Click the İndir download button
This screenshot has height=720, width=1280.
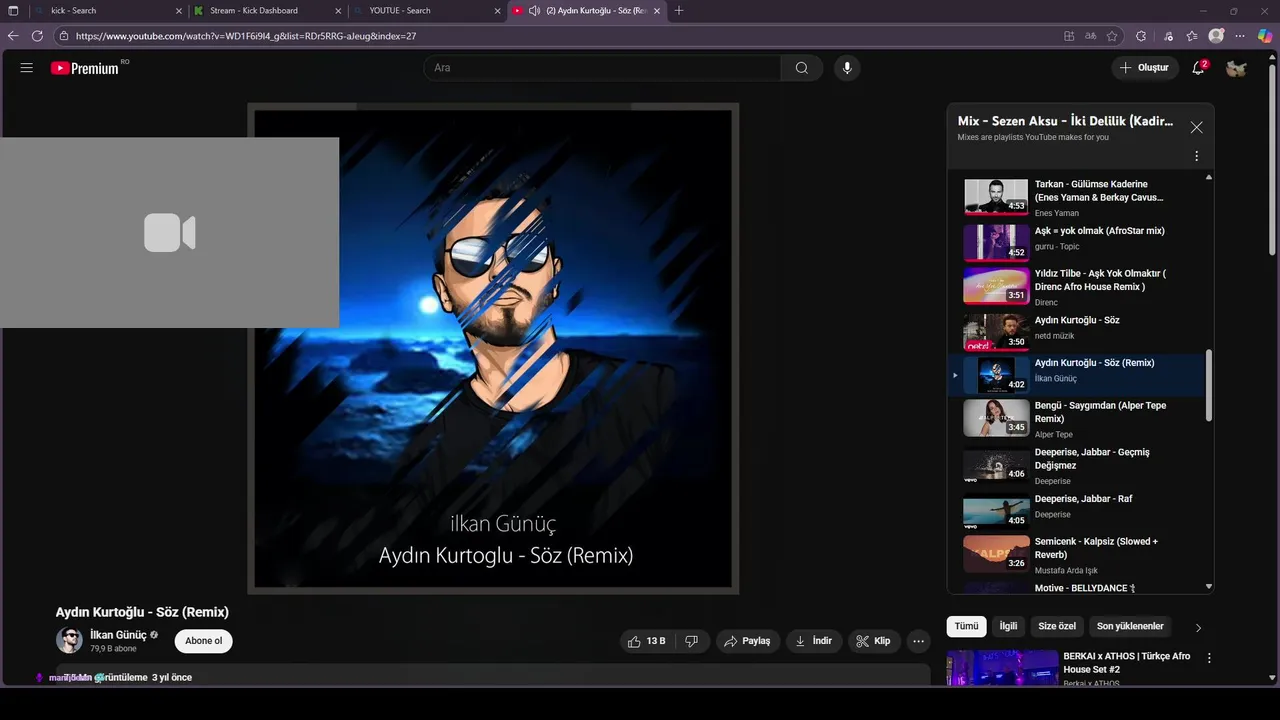coord(813,641)
